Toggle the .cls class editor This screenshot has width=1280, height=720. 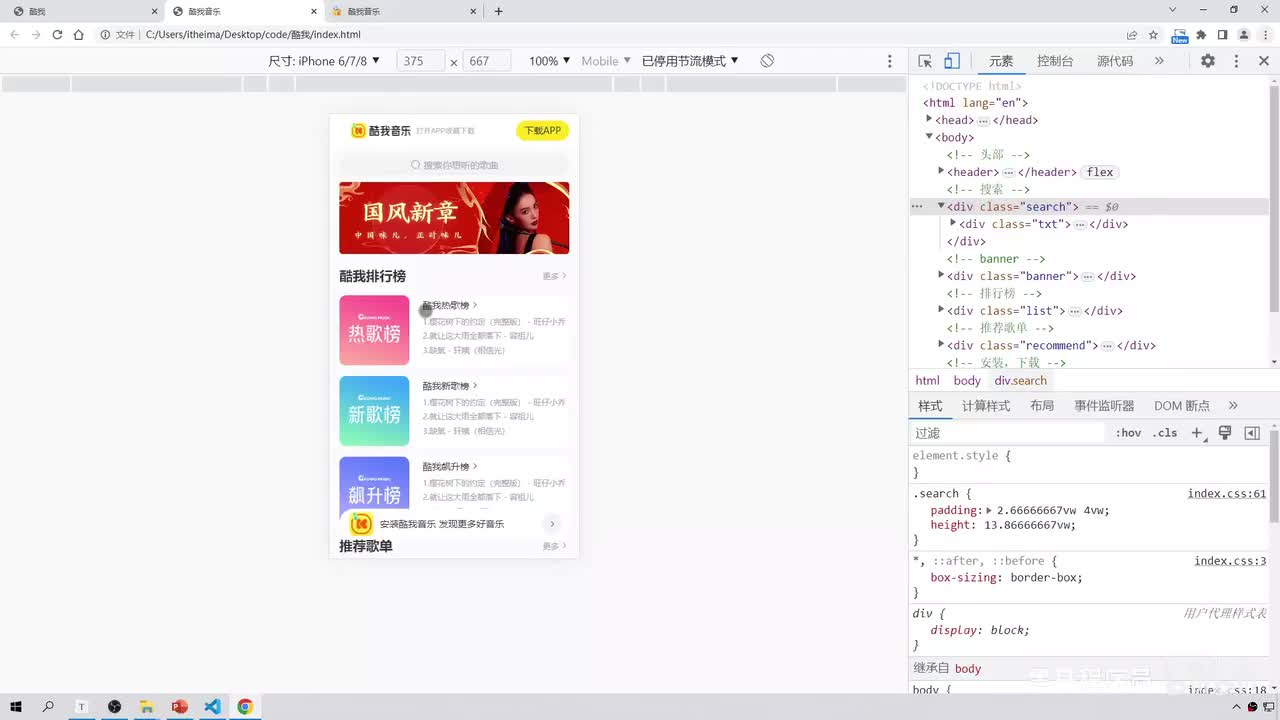coord(1165,433)
